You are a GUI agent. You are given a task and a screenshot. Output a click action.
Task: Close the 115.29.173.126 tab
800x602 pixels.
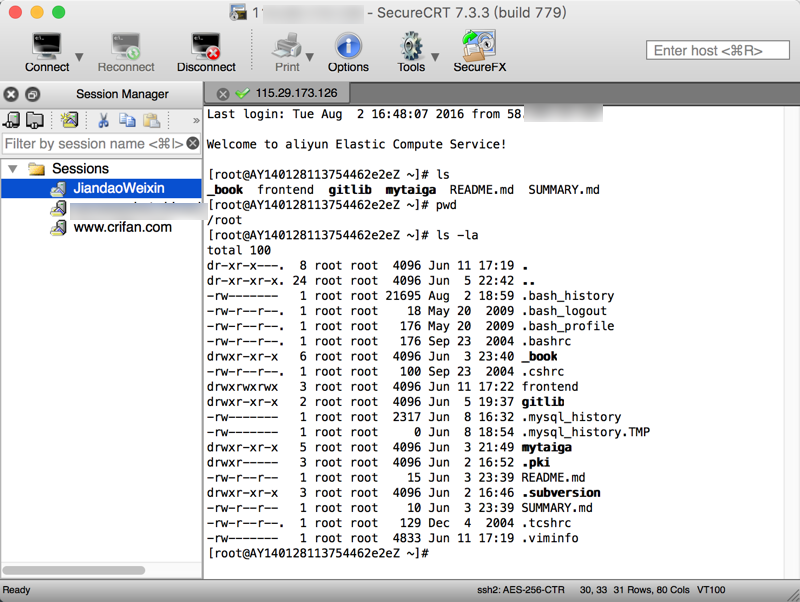point(223,94)
